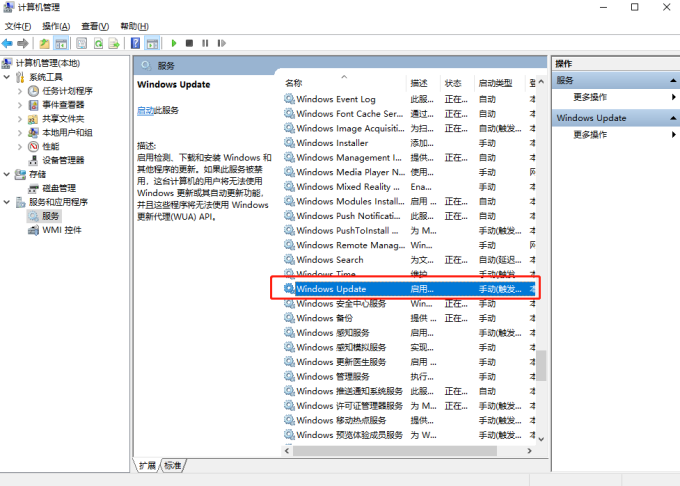Viewport: 680px width, 486px height.
Task: Select WMI 控件 in the tree
Action: click(62, 230)
